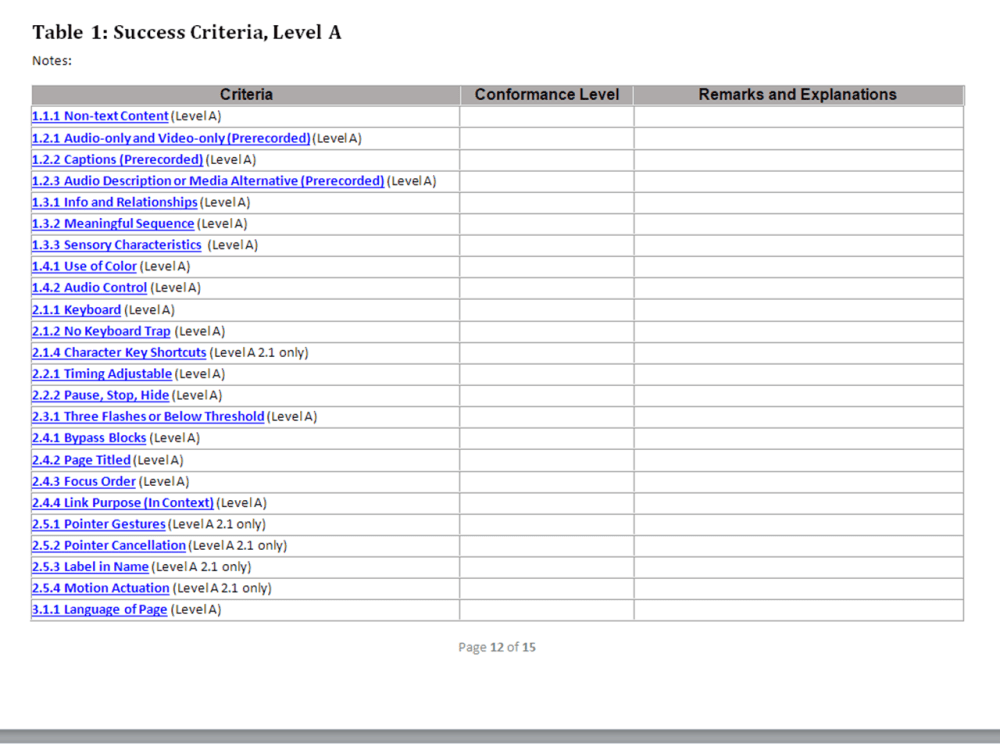This screenshot has width=1000, height=750.
Task: Follow the 2.5.4 Motion Actuation link
Action: (x=101, y=588)
